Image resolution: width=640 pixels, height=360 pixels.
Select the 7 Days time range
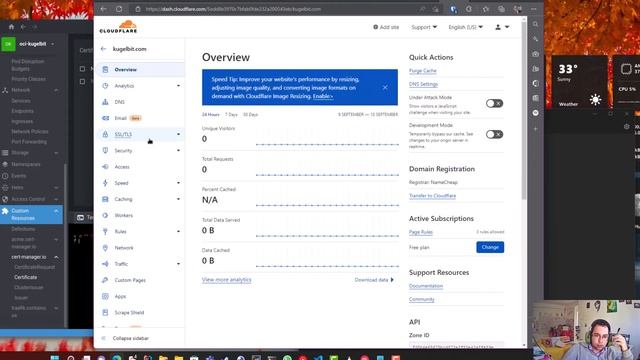[231, 115]
